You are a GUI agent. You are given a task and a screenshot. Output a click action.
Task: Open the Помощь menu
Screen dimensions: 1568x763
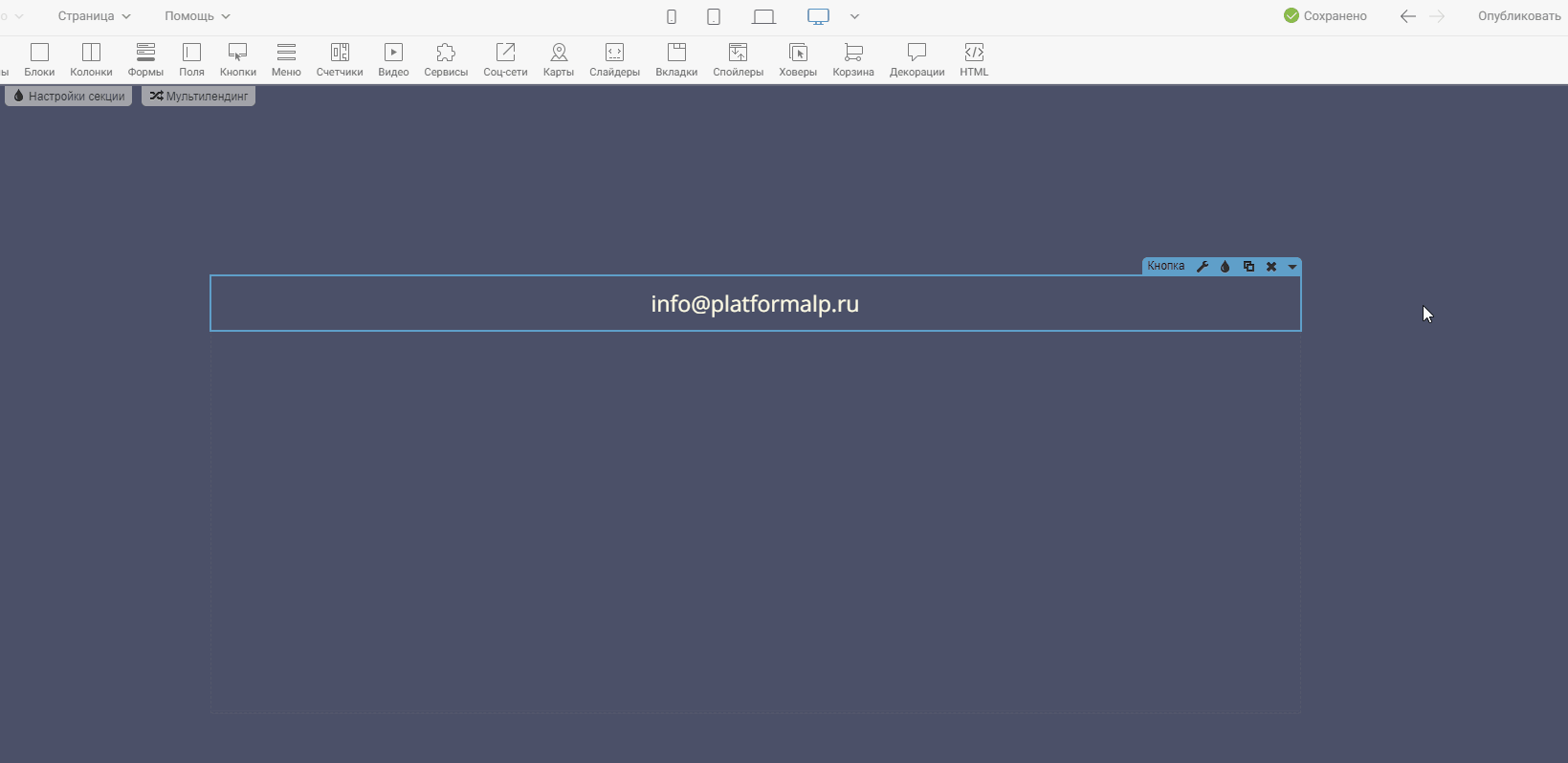[x=197, y=16]
